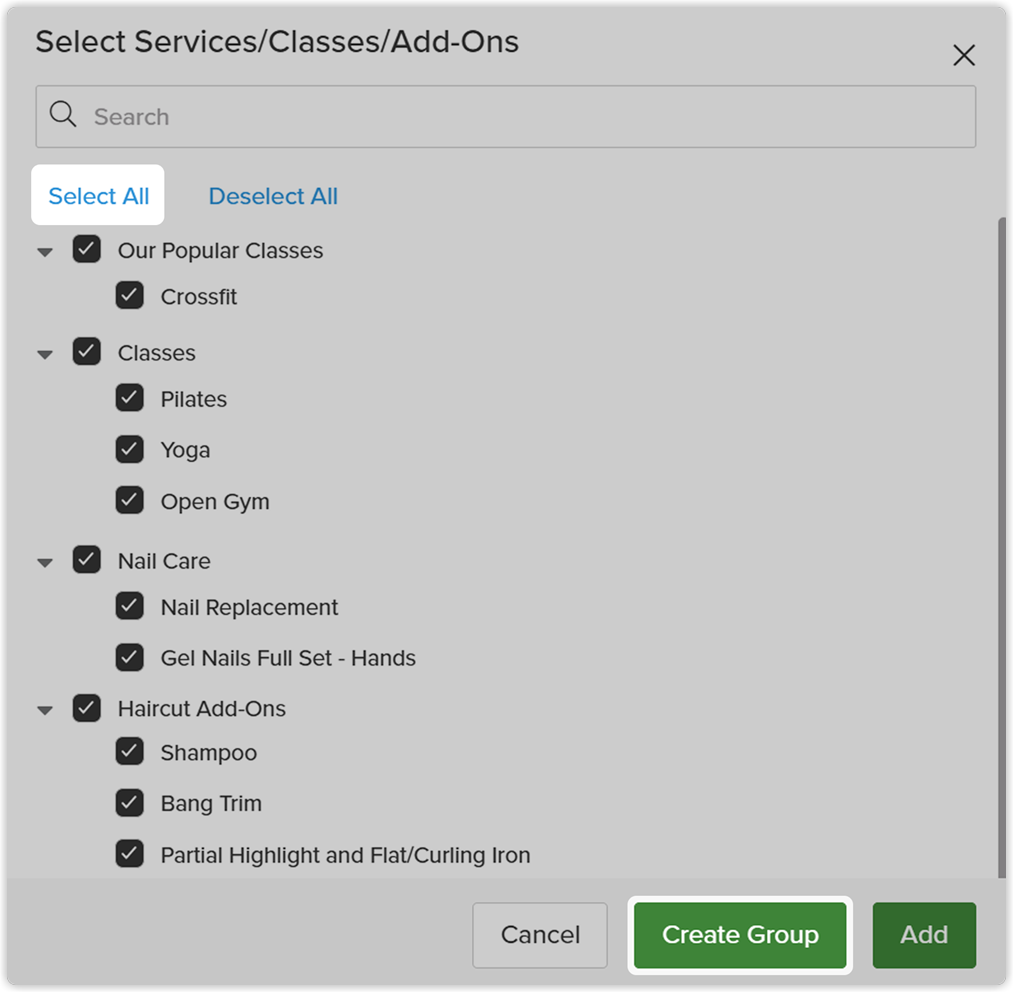1015x993 pixels.
Task: Close the Select Services dialog with X
Action: click(x=963, y=55)
